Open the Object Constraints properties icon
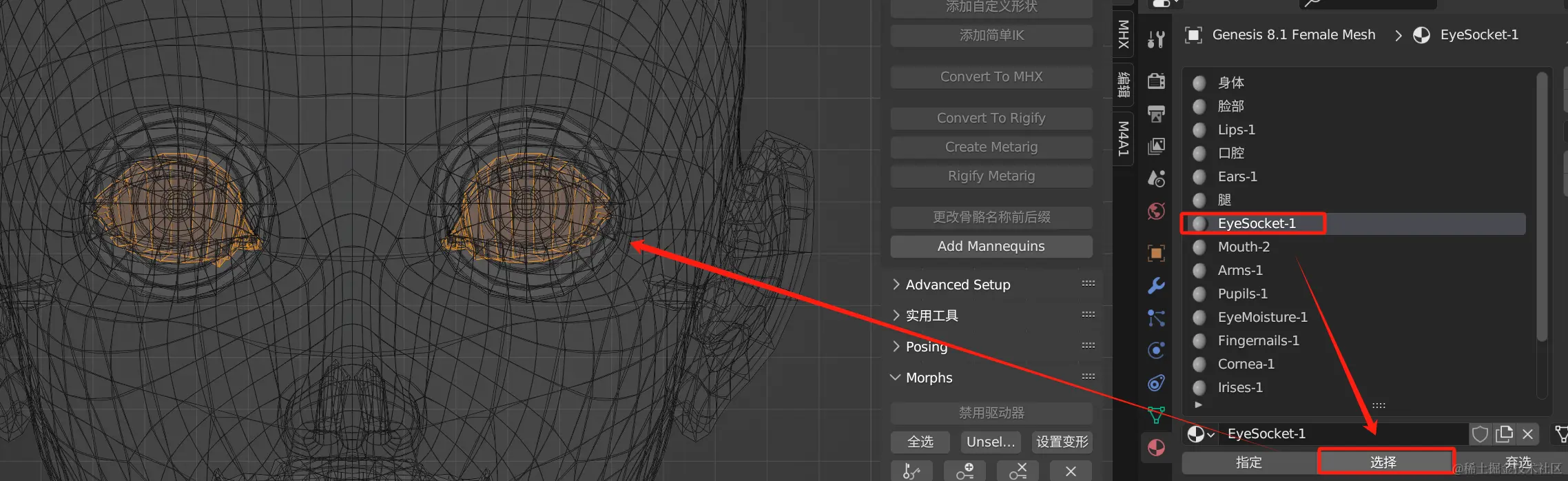 click(x=1156, y=382)
